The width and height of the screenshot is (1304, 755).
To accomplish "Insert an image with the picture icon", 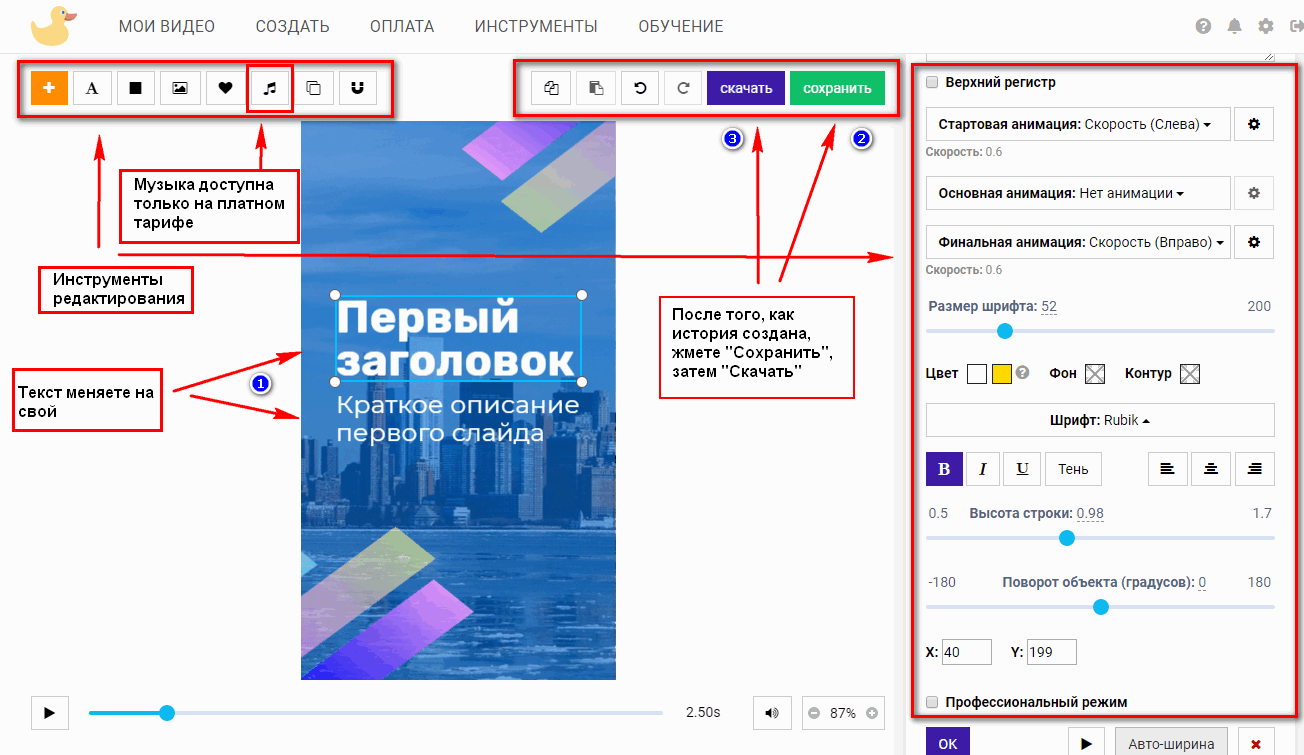I will tap(179, 88).
